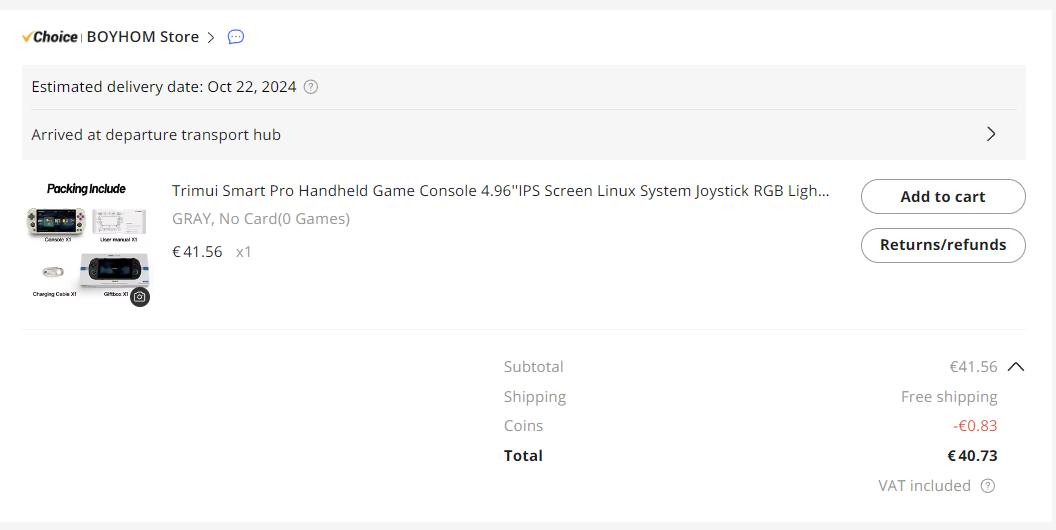Viewport: 1056px width, 530px height.
Task: Click the Estimated delivery date text
Action: (164, 87)
